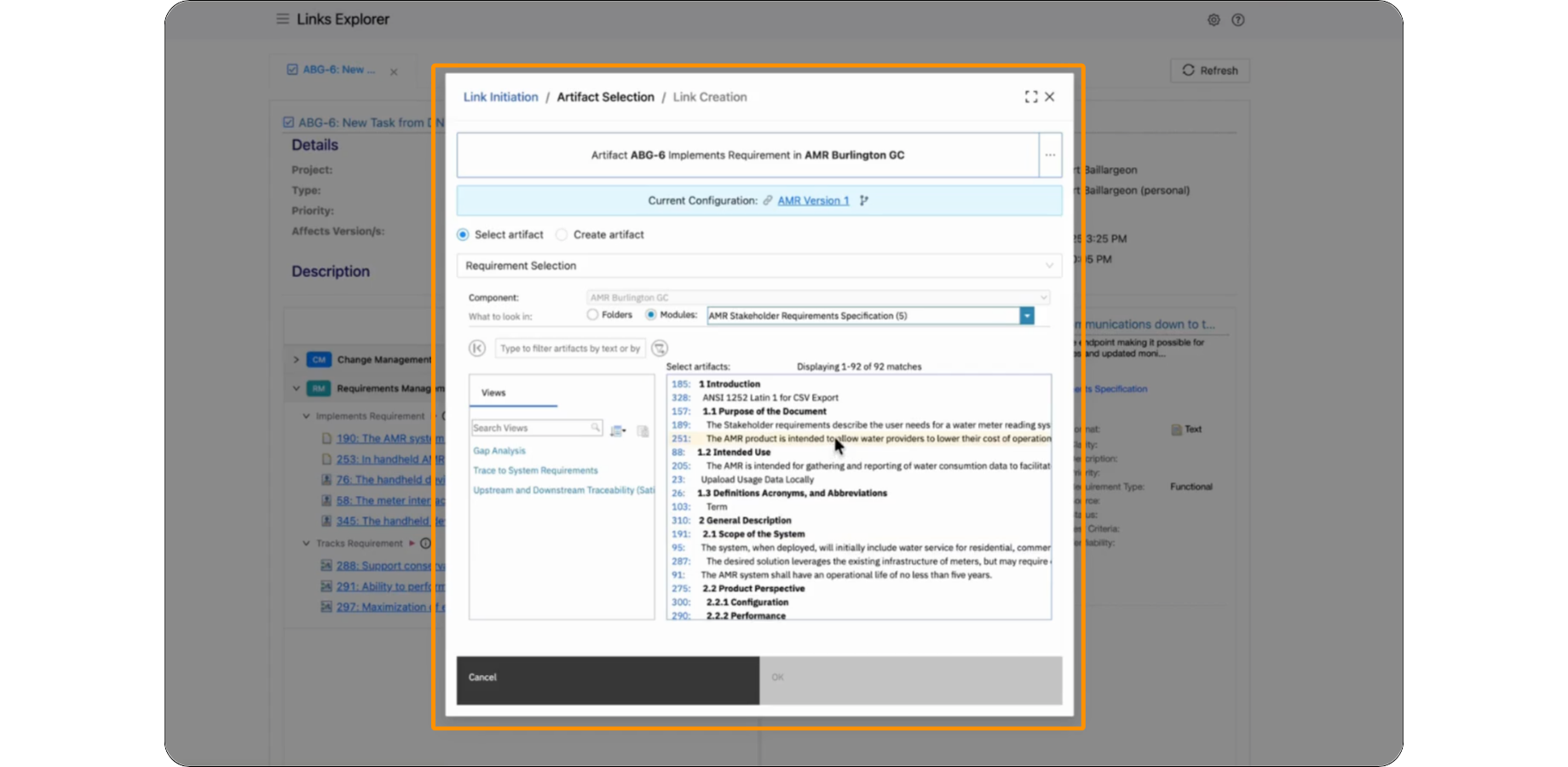Open the Links Explorer hamburger menu
The width and height of the screenshot is (1568, 767).
pos(282,19)
